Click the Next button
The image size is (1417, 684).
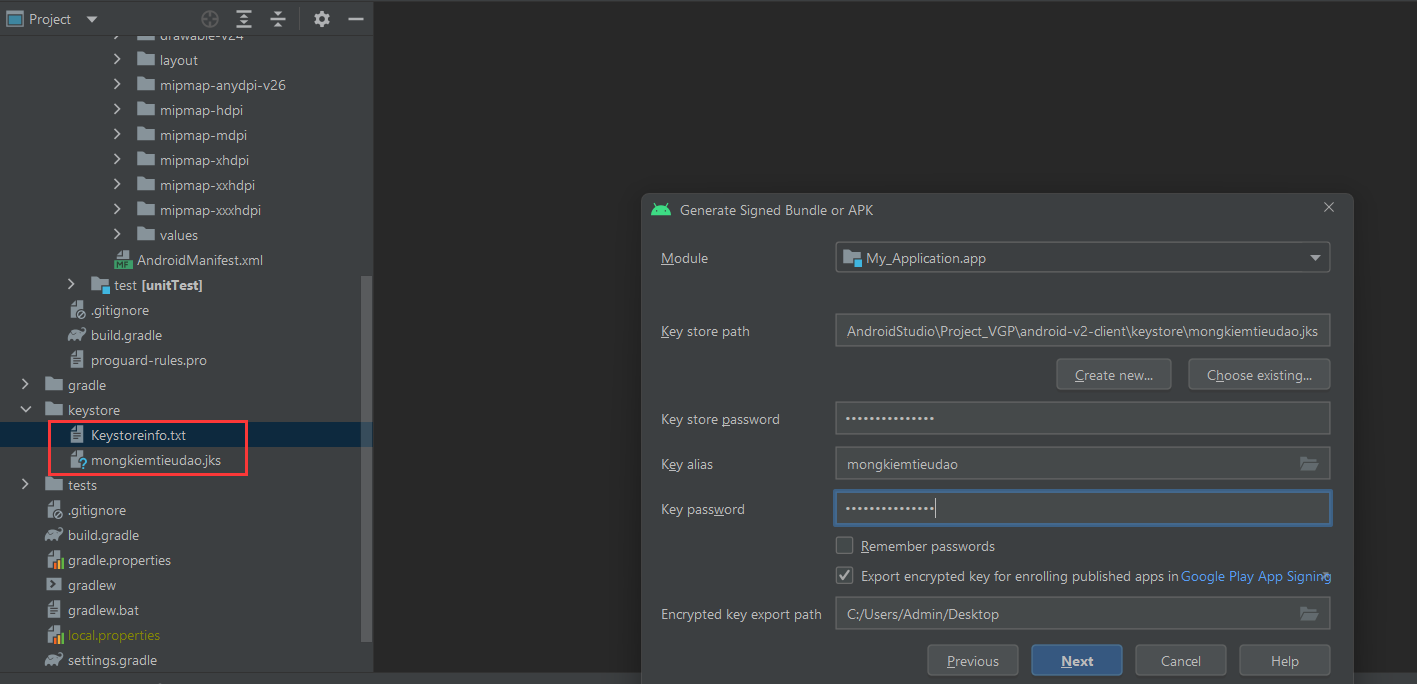1076,661
